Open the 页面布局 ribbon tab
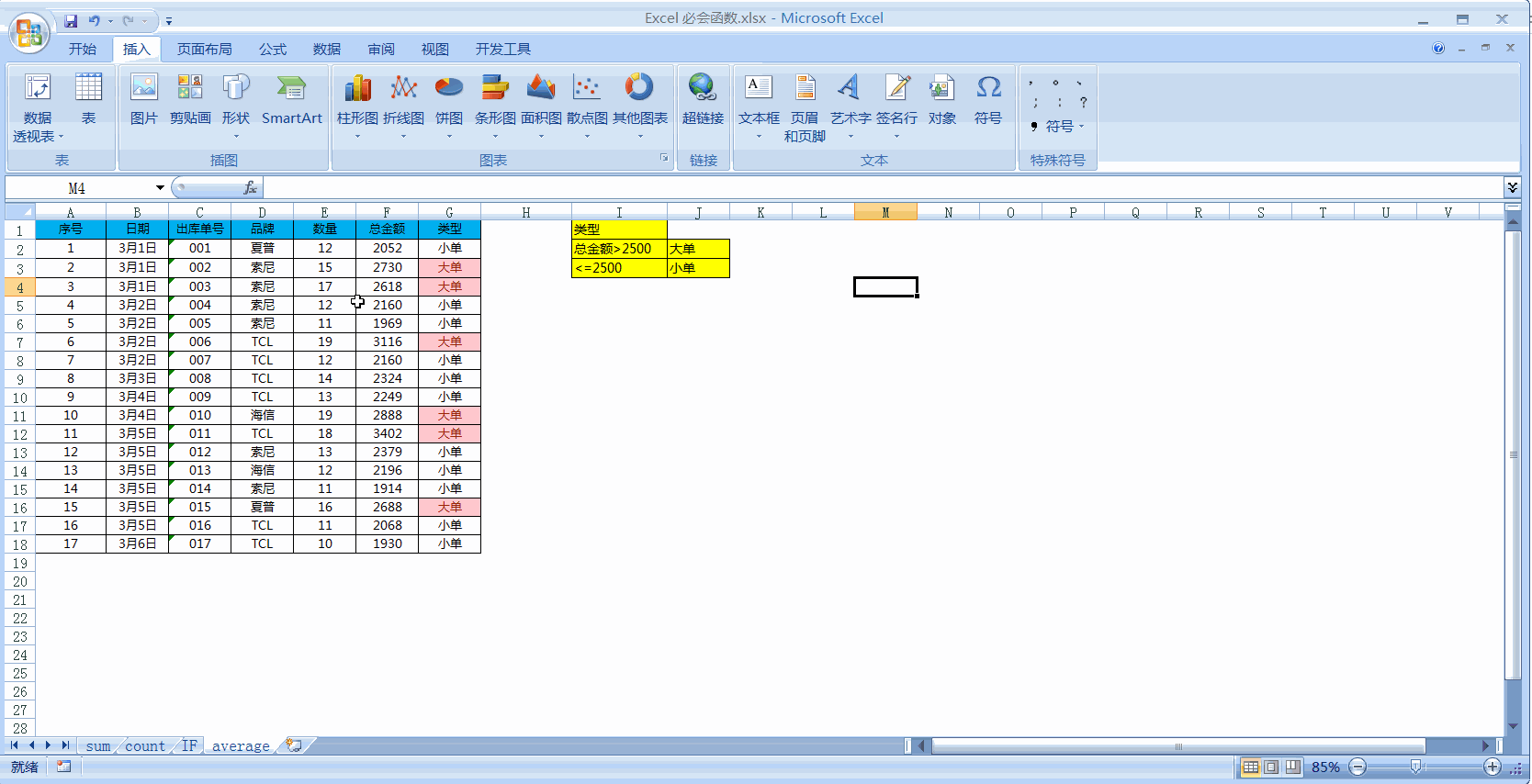Viewport: 1532px width, 784px height. [205, 50]
